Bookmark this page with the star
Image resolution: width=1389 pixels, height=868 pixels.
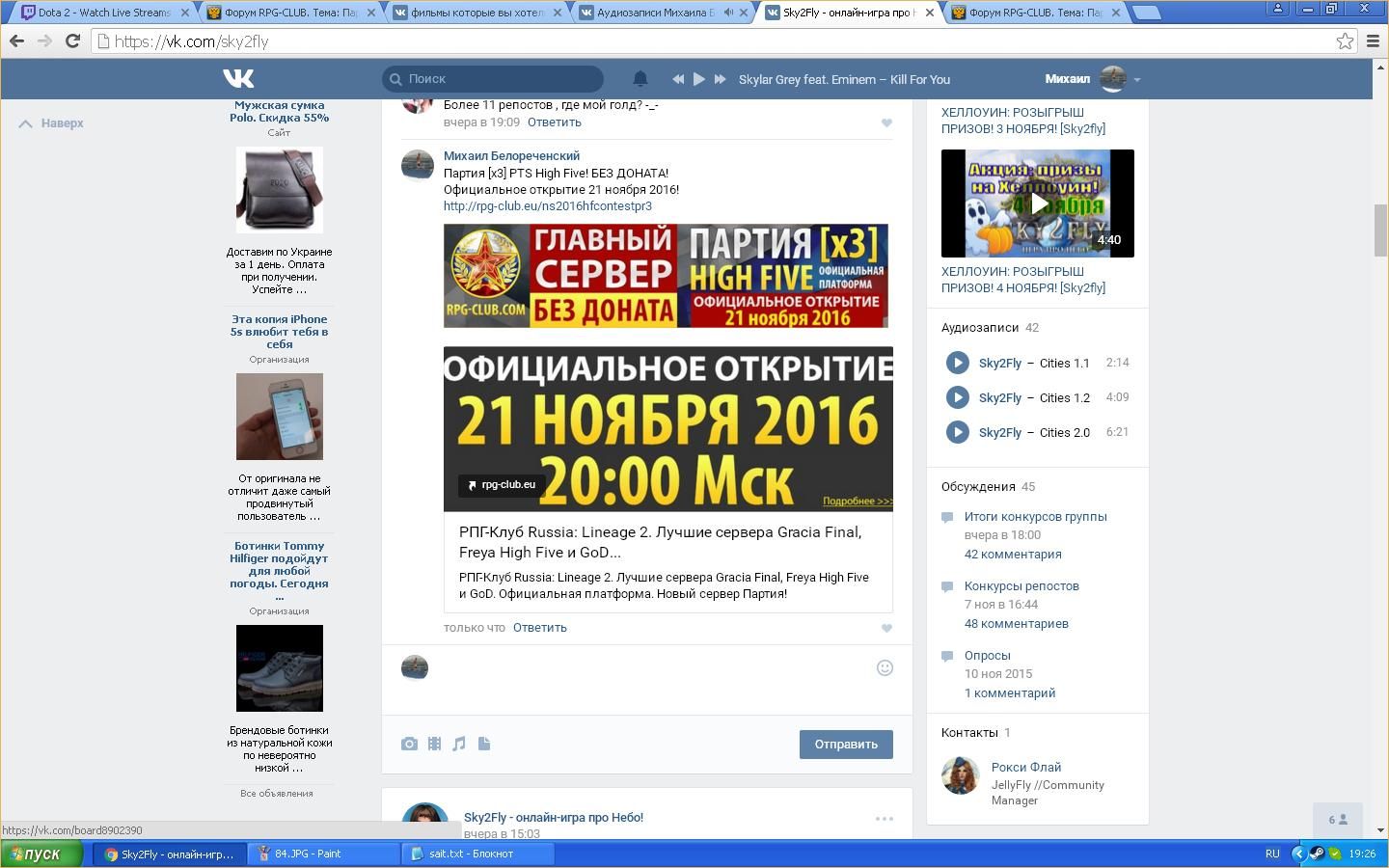click(1345, 41)
